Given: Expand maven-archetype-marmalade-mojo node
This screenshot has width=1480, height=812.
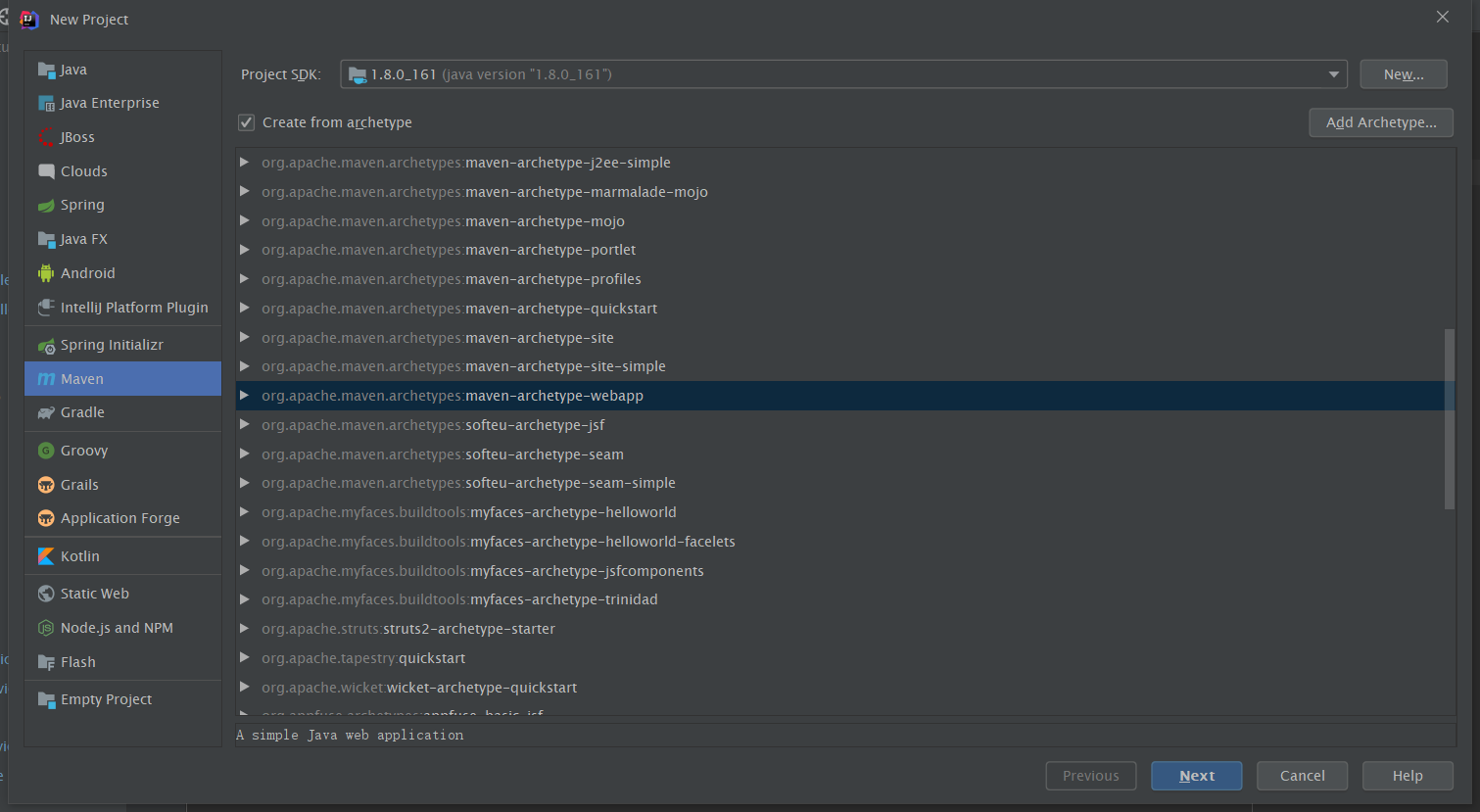Looking at the screenshot, I should click(x=245, y=192).
